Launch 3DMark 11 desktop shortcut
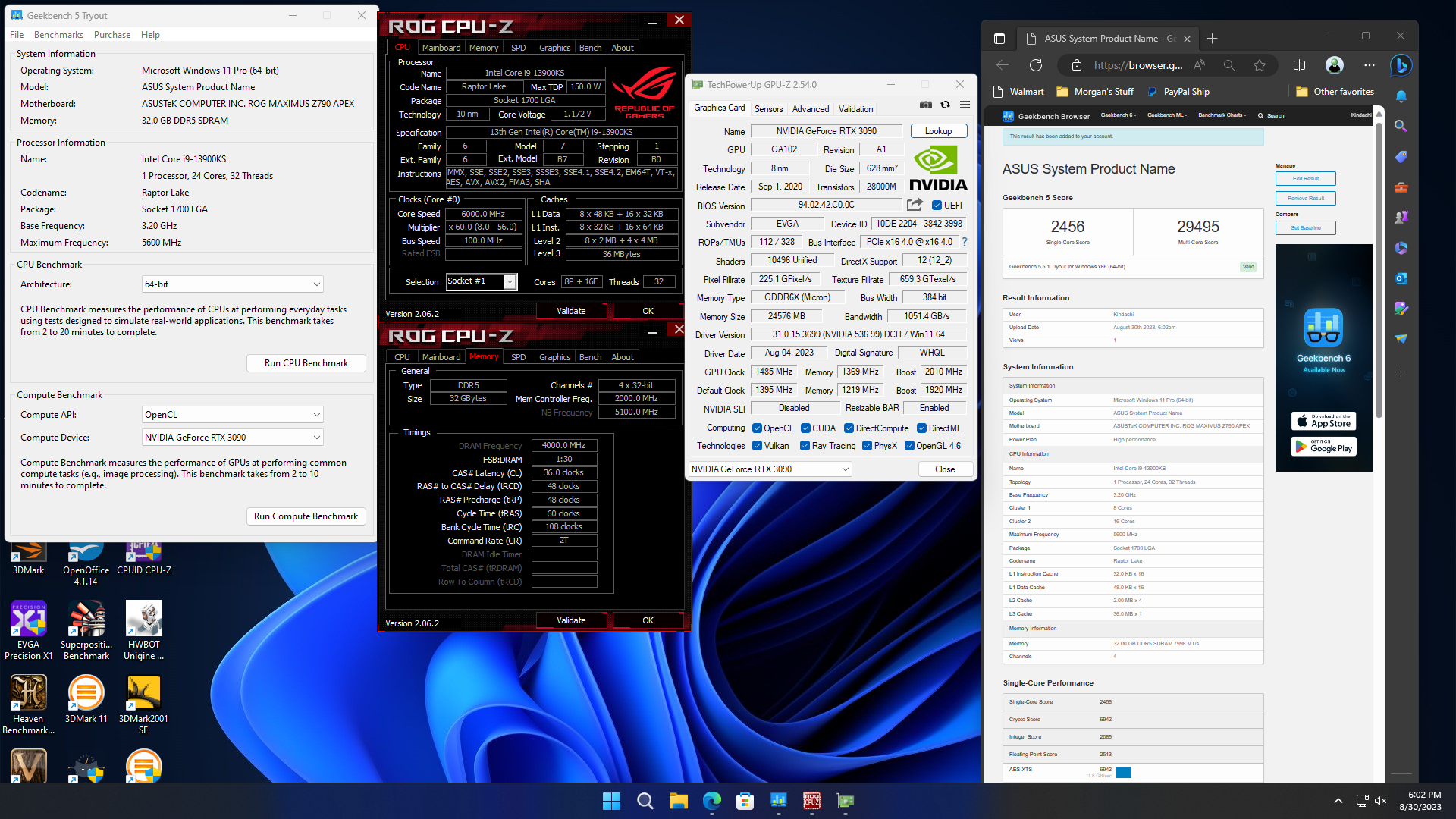 (x=86, y=699)
